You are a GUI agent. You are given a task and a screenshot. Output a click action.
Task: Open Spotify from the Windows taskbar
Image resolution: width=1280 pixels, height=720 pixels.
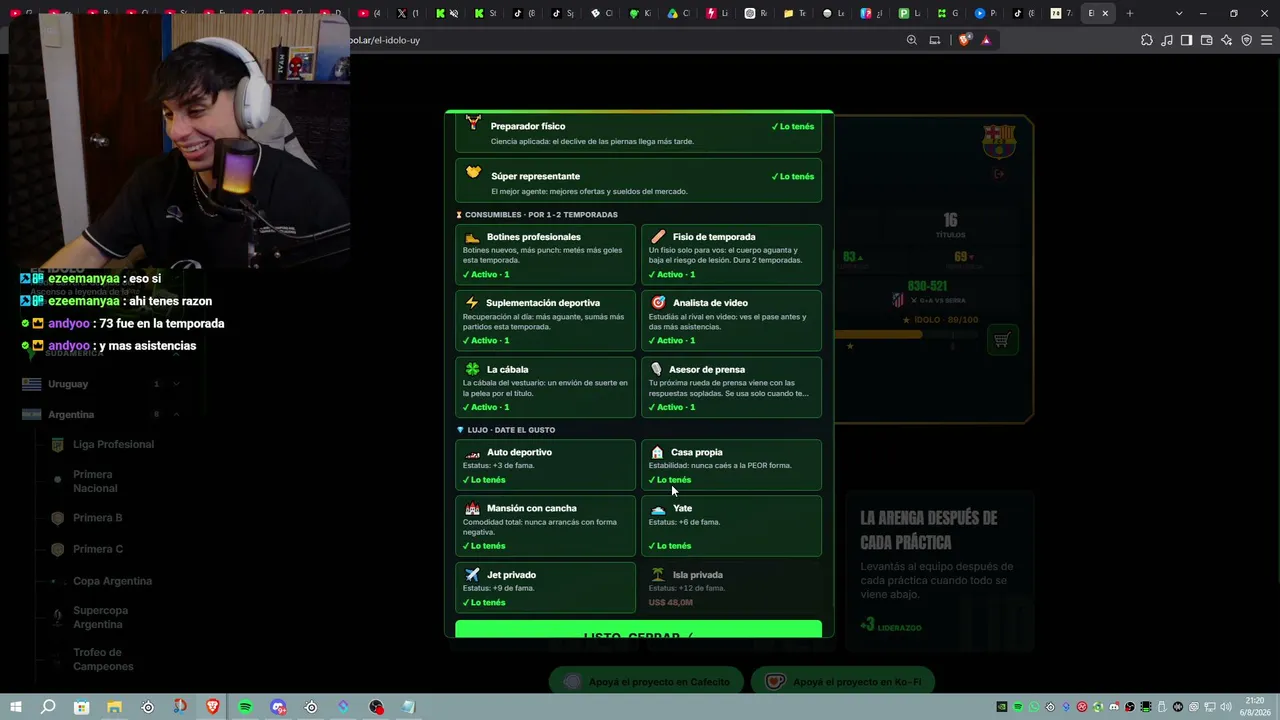pyautogui.click(x=245, y=707)
